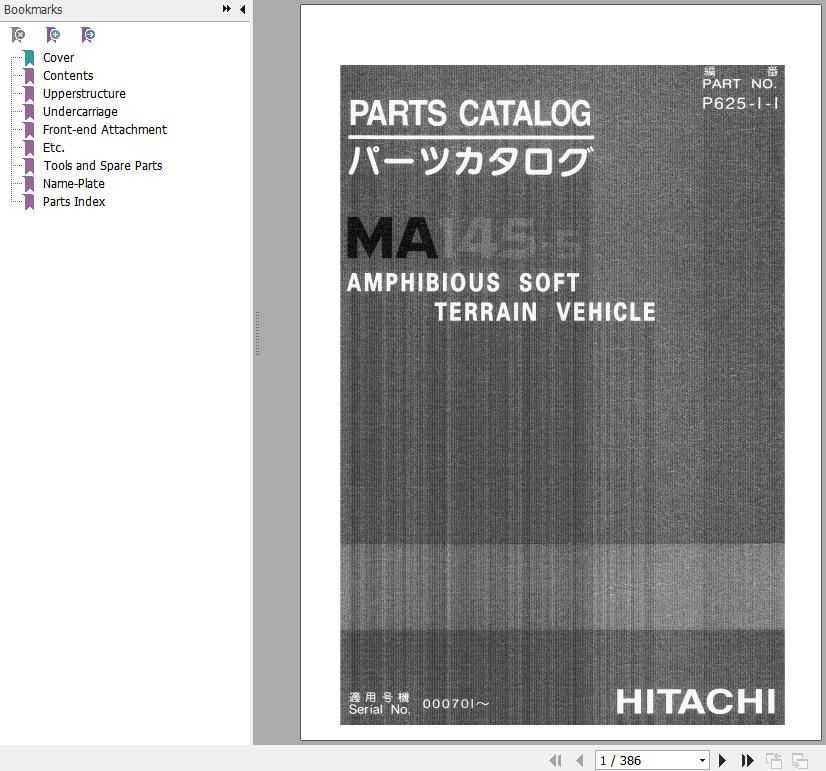826x771 pixels.
Task: Jump to the Parts Index bookmark
Action: [74, 201]
